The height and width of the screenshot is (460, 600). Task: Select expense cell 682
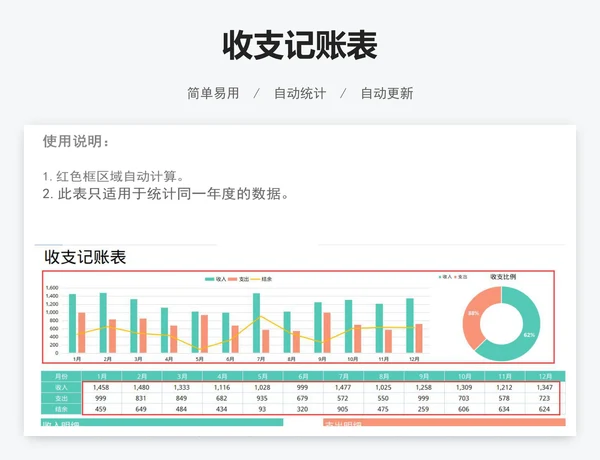pyautogui.click(x=222, y=398)
